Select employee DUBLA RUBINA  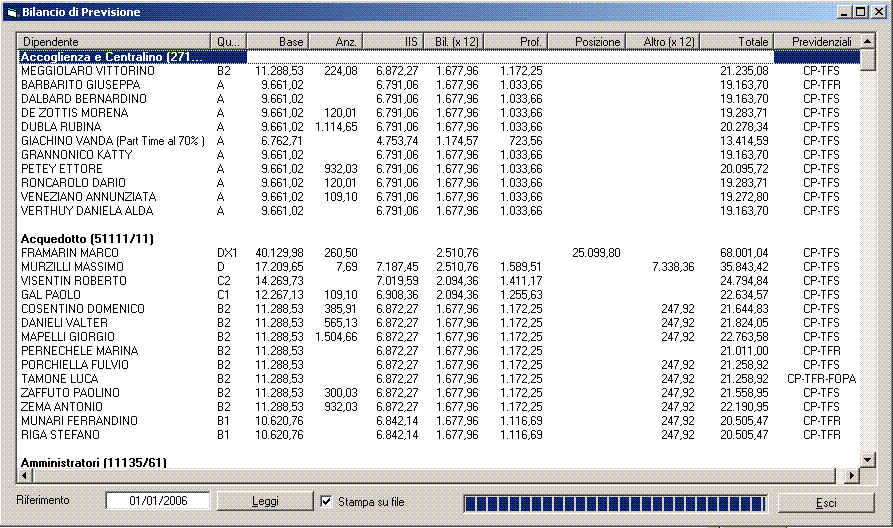click(61, 126)
